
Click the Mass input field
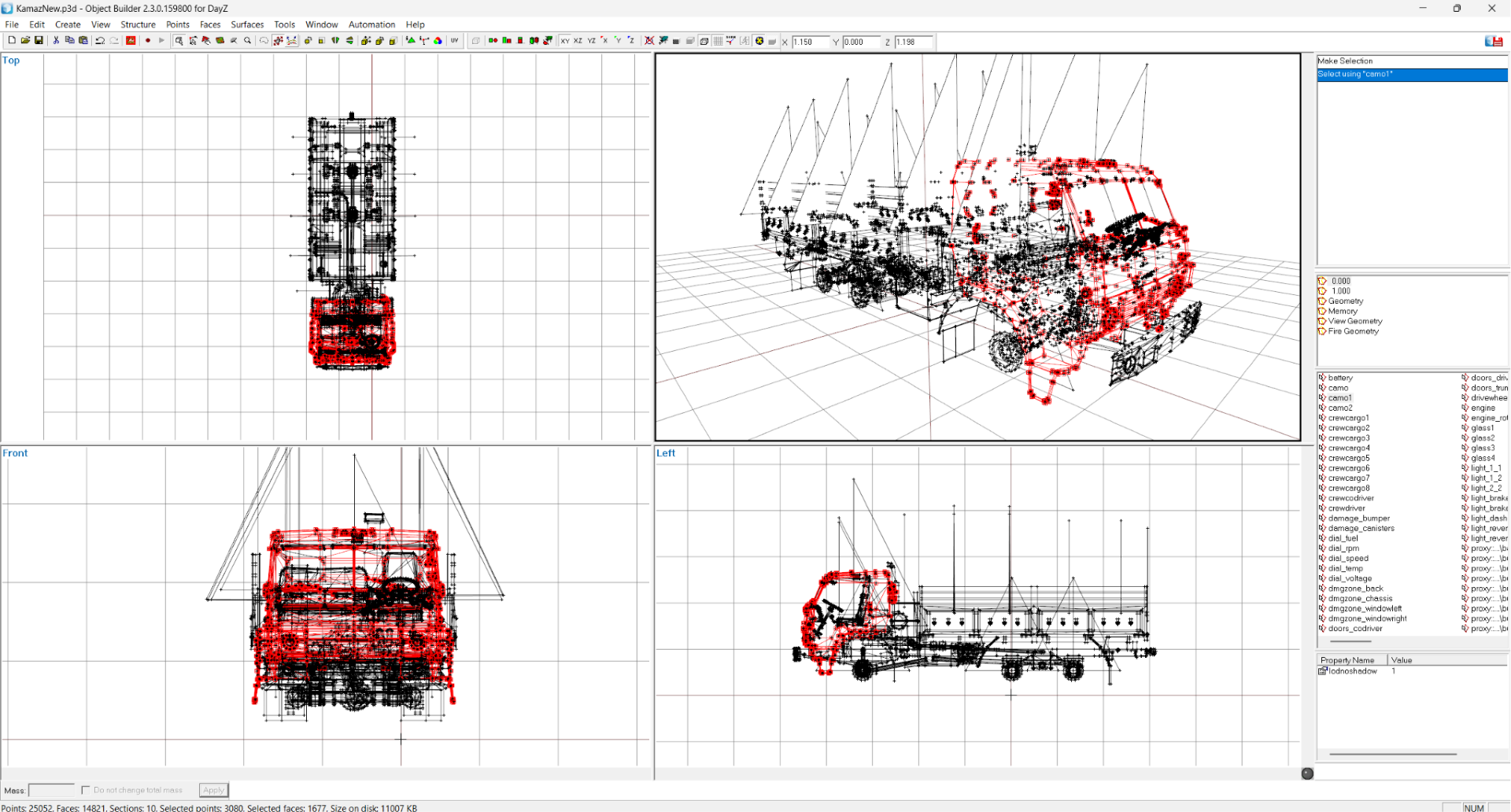(x=51, y=790)
